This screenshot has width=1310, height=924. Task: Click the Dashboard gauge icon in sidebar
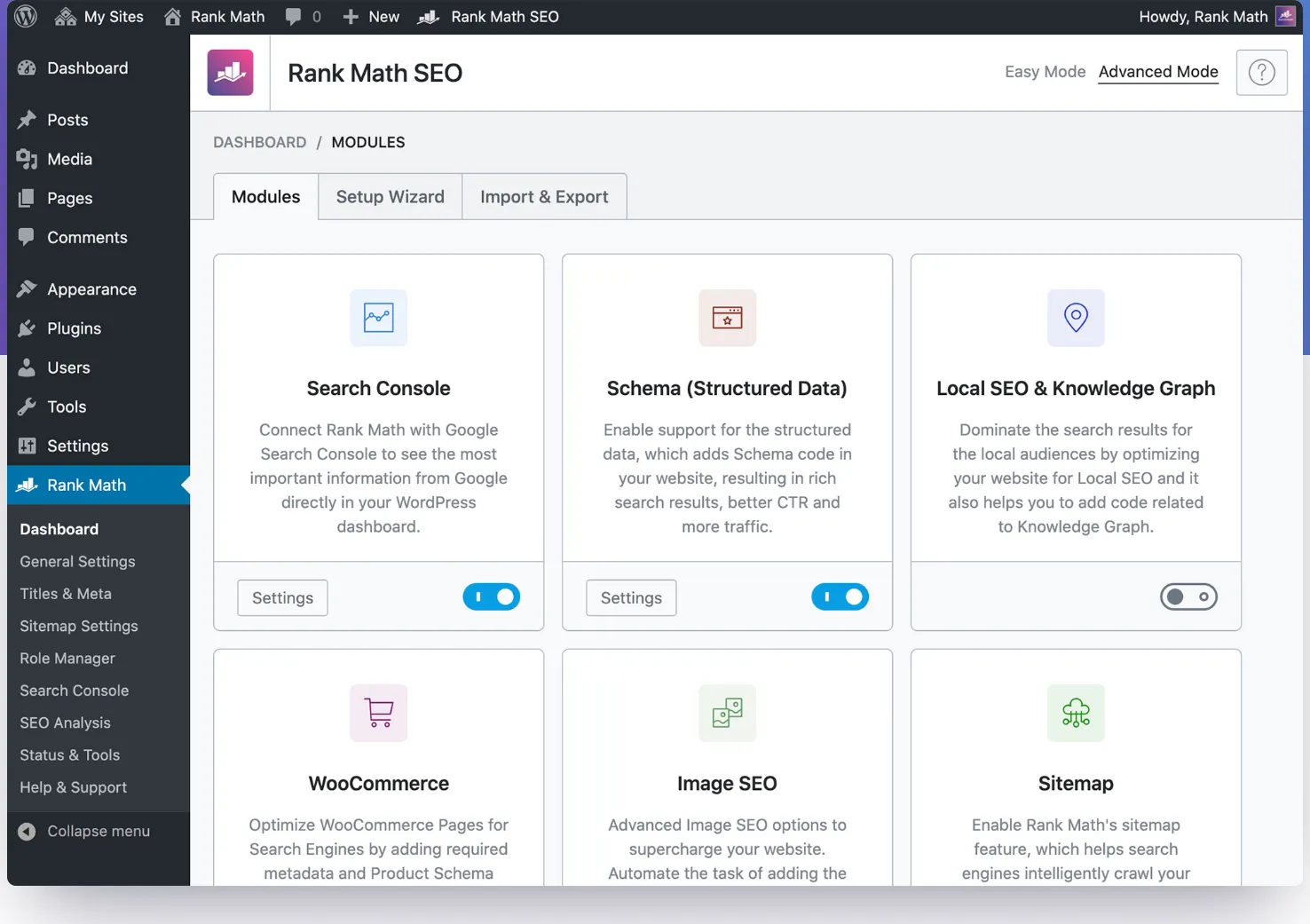(28, 68)
